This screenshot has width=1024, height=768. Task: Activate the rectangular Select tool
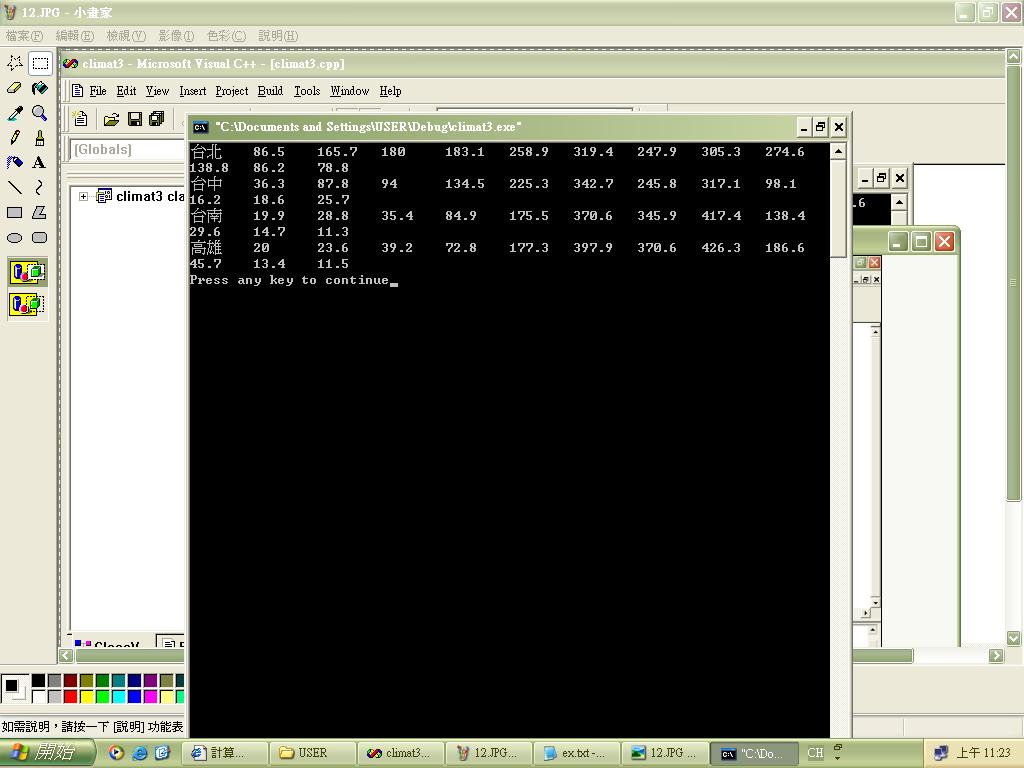coord(39,63)
